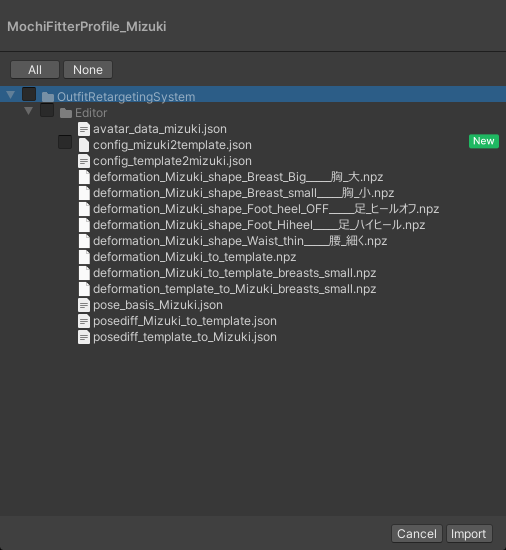This screenshot has height=550, width=506.
Task: Select posediff_template_to_Mizuki.json file name
Action: coord(184,337)
